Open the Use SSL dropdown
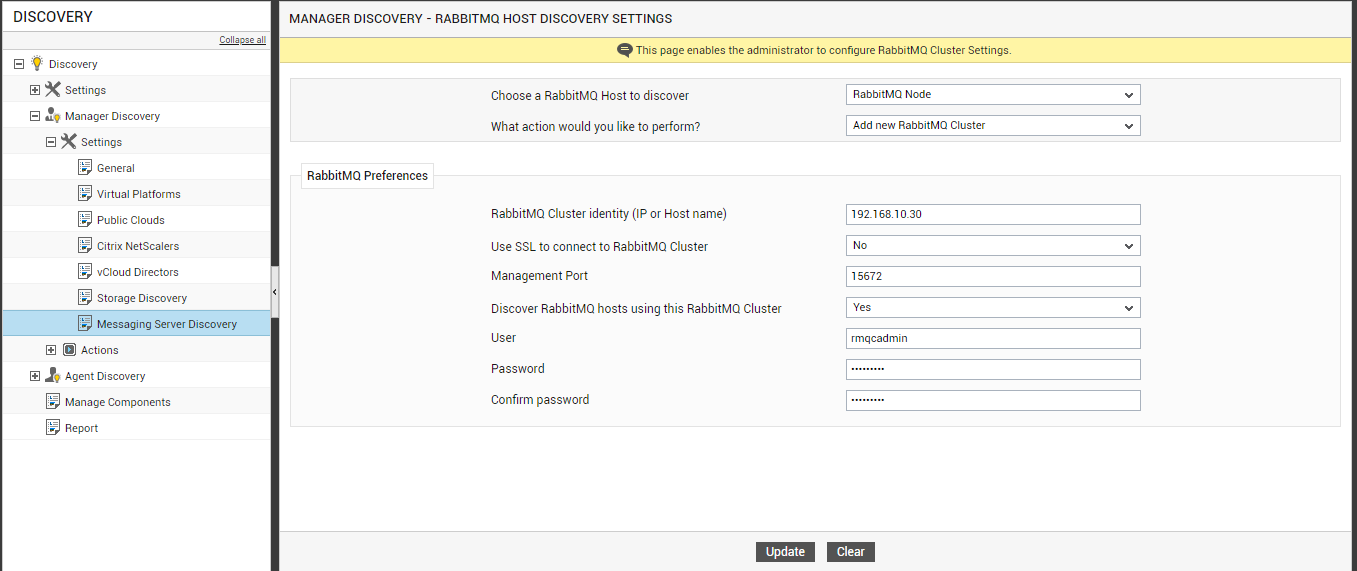Image resolution: width=1357 pixels, height=571 pixels. [x=993, y=246]
